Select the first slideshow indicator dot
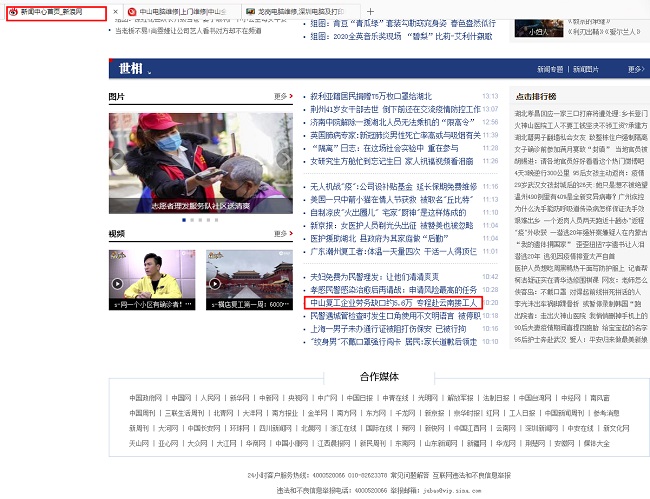 tap(184, 220)
